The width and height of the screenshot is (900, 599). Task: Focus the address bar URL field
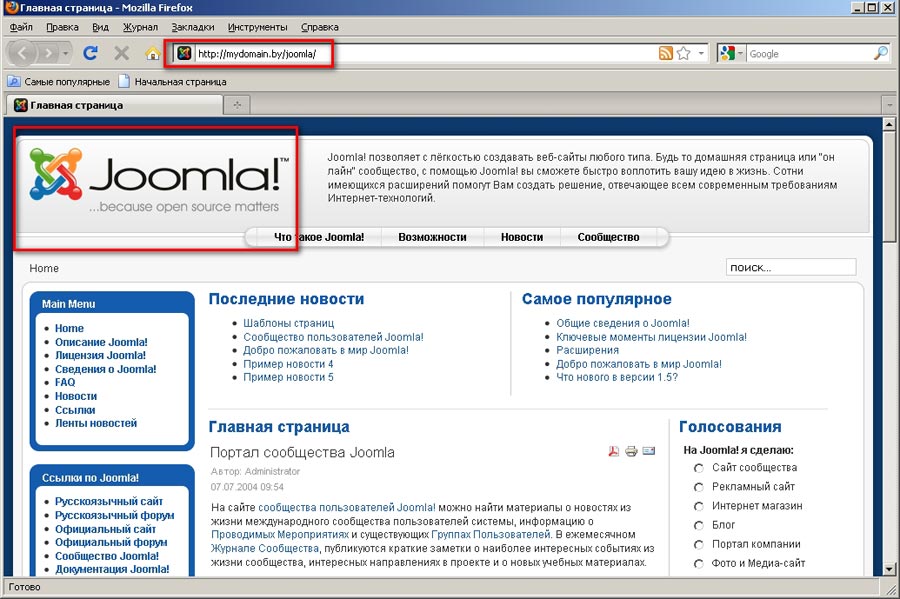point(425,53)
